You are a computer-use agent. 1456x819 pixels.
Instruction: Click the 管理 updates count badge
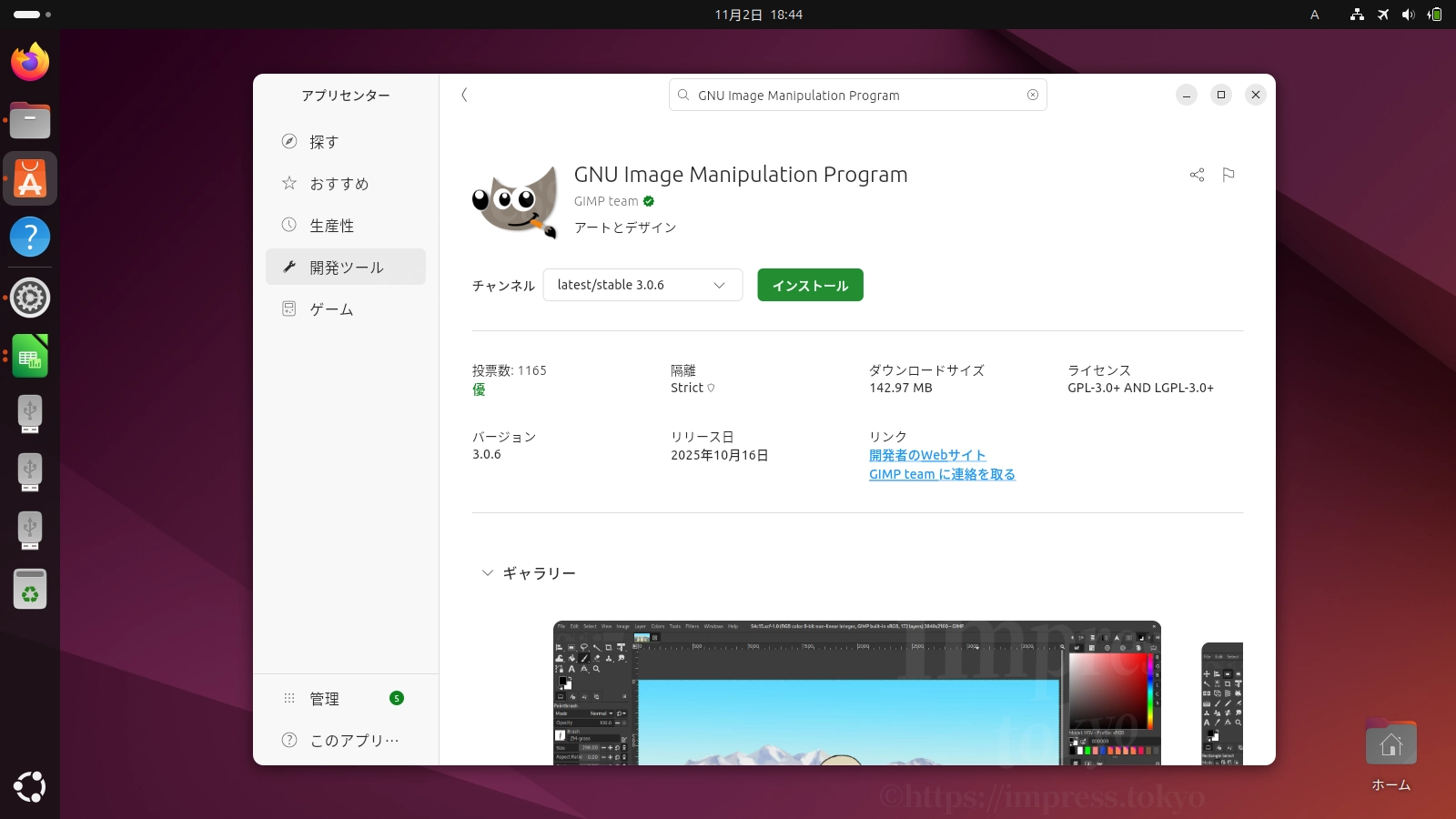397,698
